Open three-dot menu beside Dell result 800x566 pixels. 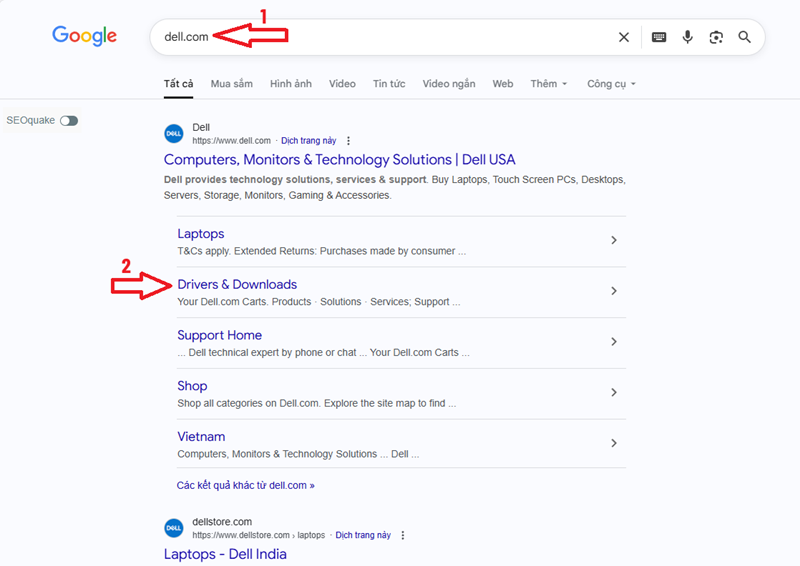[x=349, y=141]
